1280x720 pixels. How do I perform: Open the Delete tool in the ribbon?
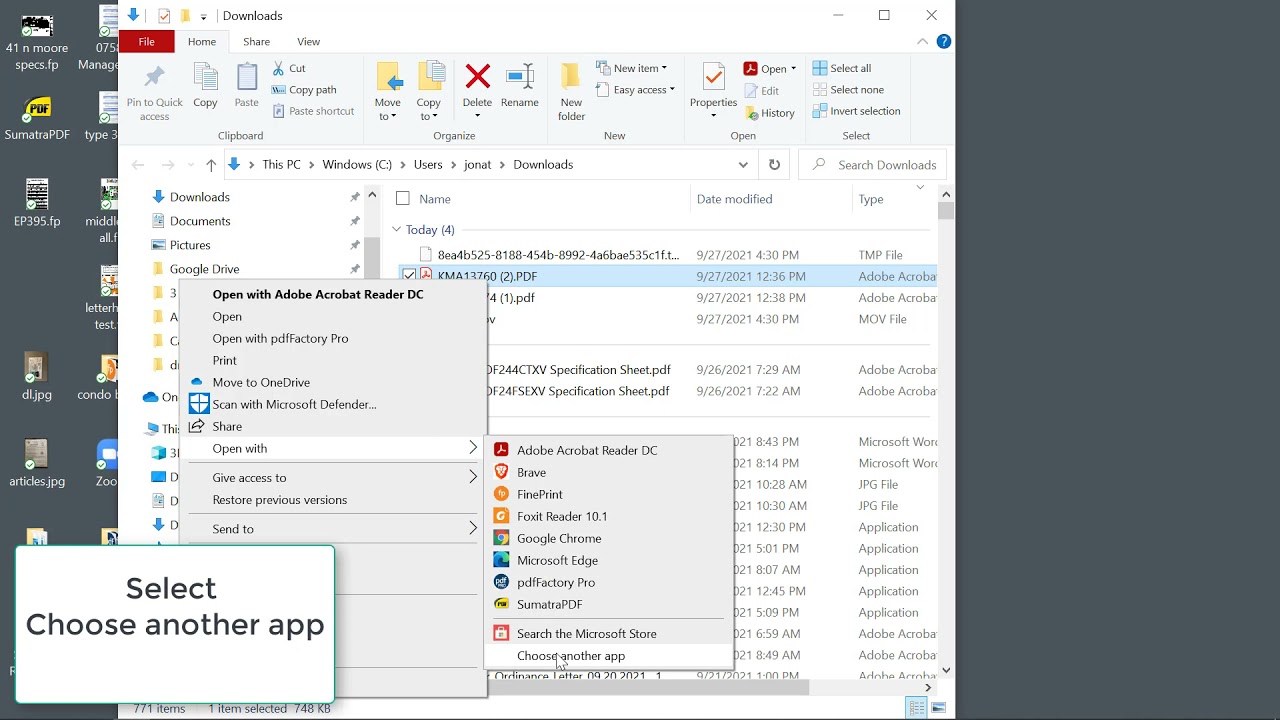tap(477, 89)
